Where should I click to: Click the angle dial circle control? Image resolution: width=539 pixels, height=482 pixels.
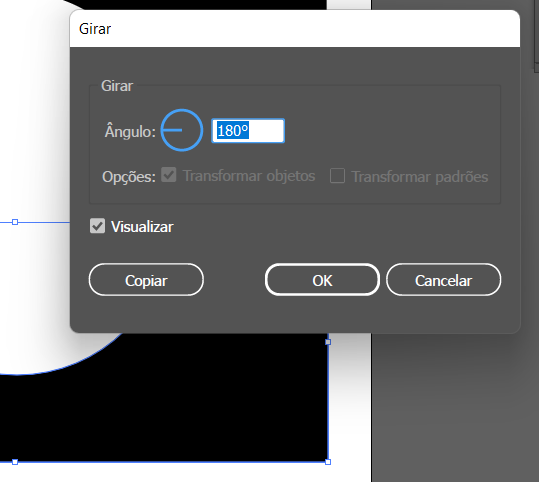[x=182, y=130]
